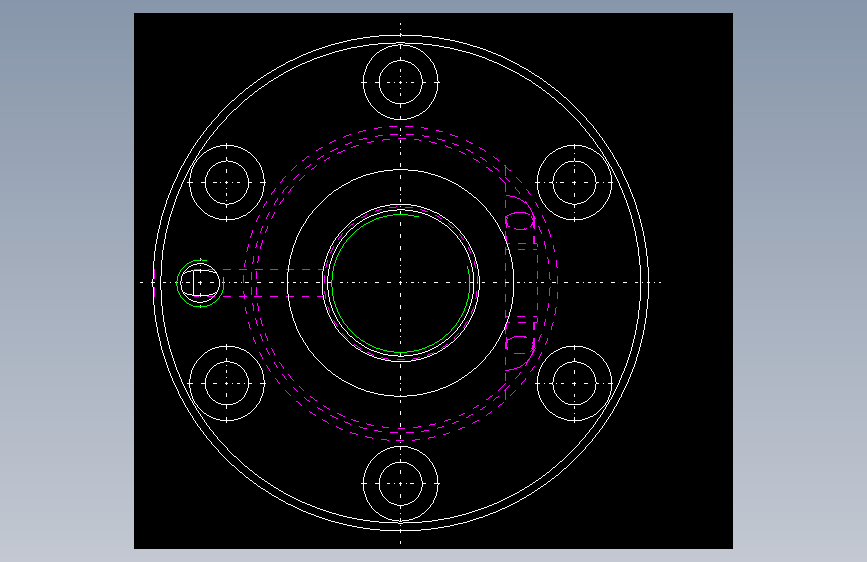867x562 pixels.
Task: Select the small green pin hole circle
Action: click(200, 283)
